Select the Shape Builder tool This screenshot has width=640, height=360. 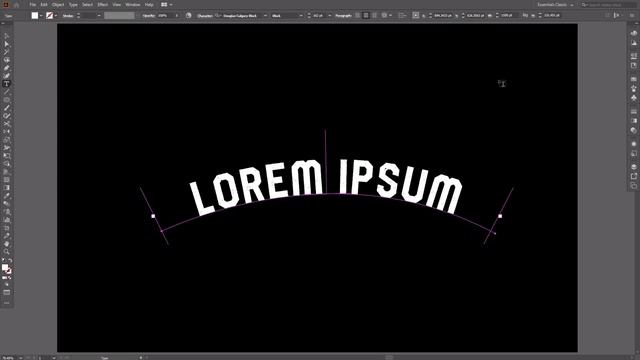coord(7,164)
